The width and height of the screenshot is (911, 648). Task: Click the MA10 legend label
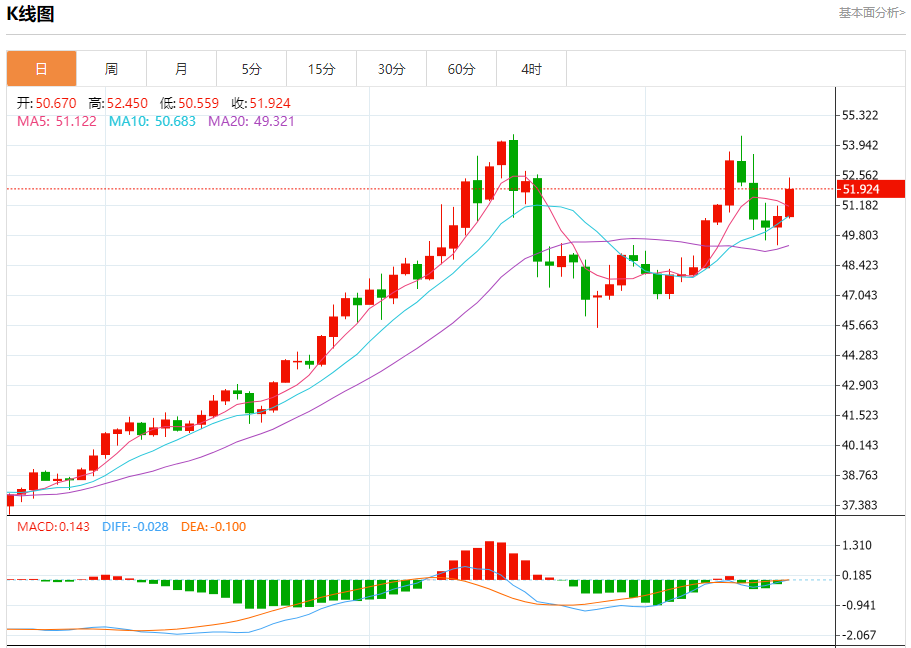pyautogui.click(x=152, y=121)
